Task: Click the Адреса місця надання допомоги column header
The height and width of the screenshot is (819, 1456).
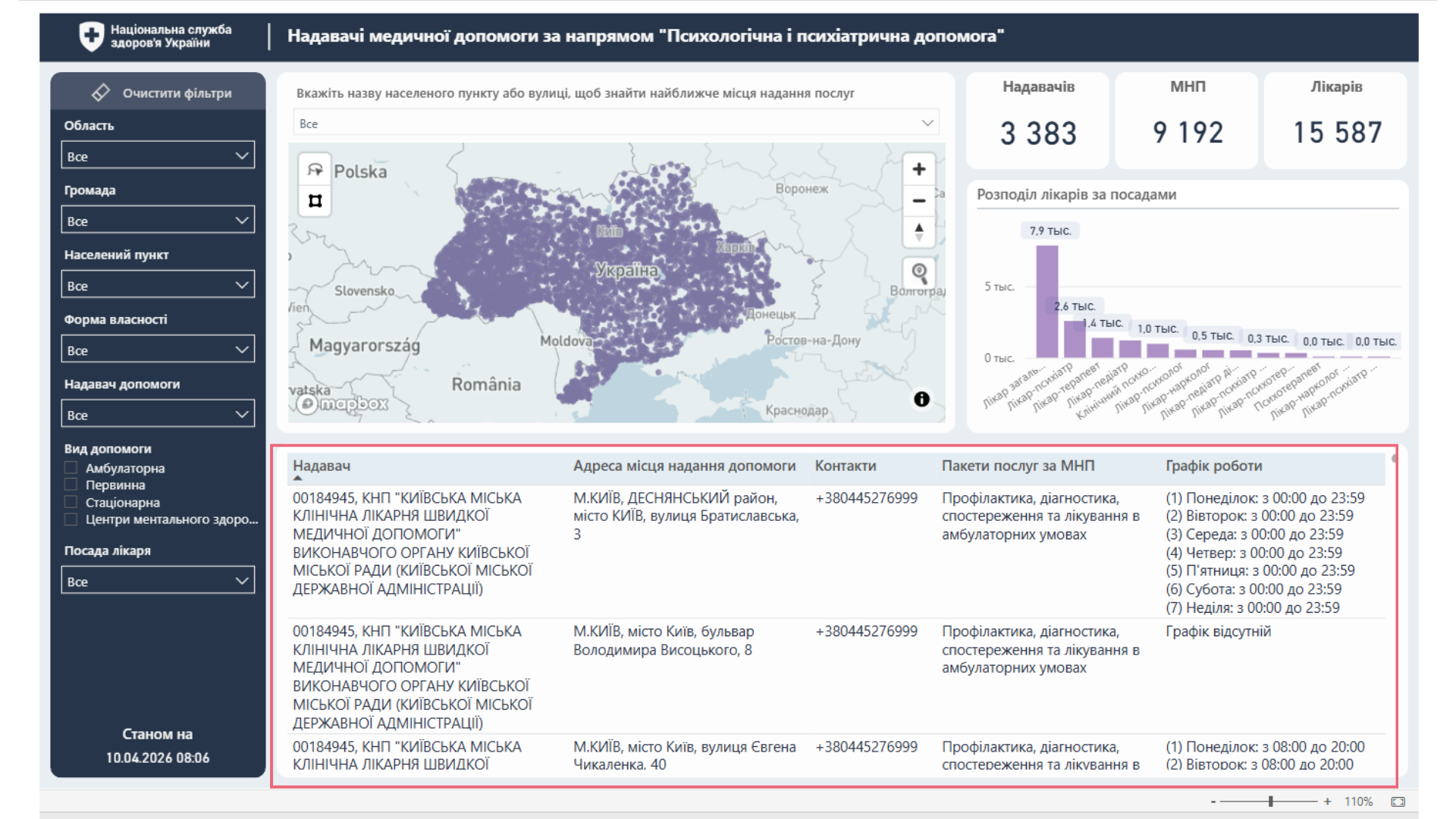Action: [x=684, y=466]
